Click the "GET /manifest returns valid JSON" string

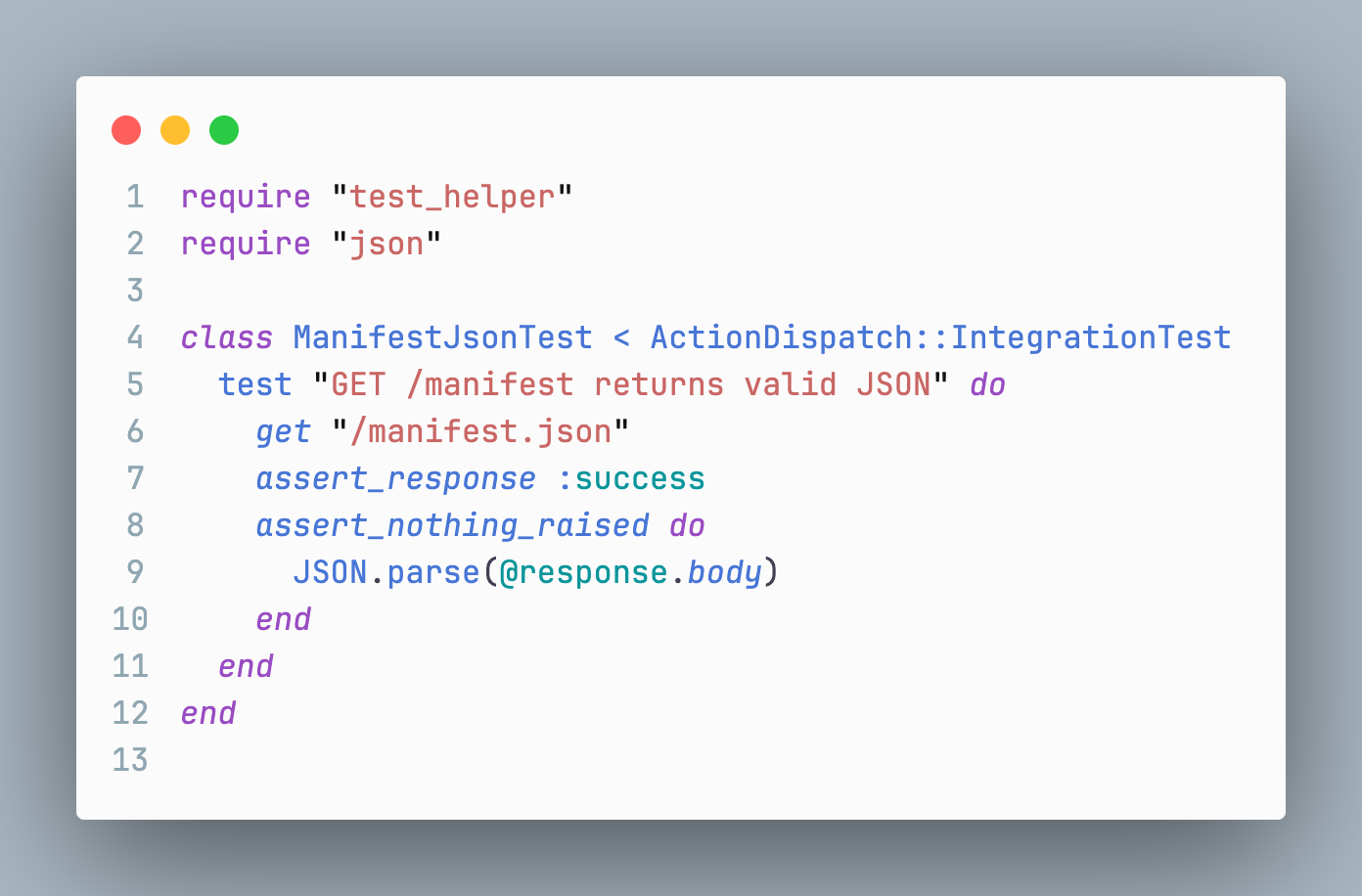click(631, 384)
